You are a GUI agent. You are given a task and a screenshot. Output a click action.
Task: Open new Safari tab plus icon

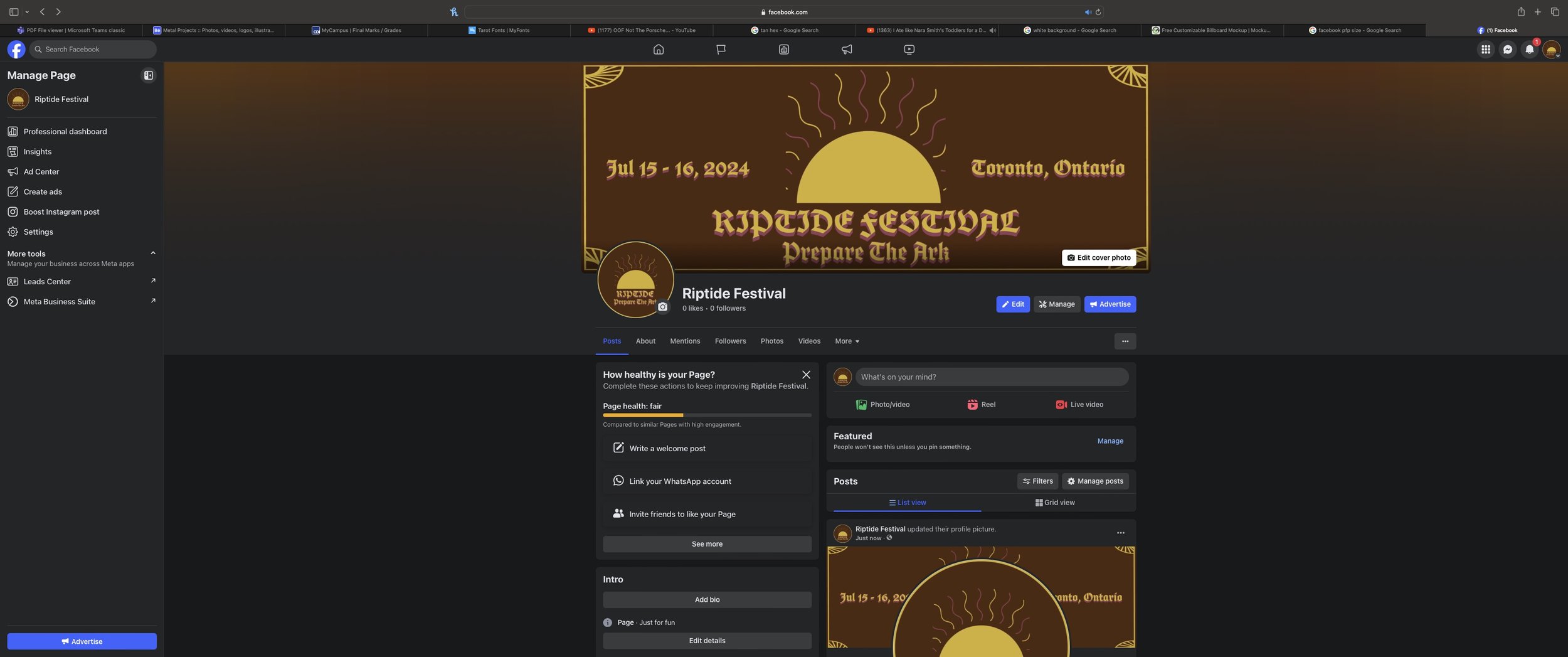(x=1538, y=12)
